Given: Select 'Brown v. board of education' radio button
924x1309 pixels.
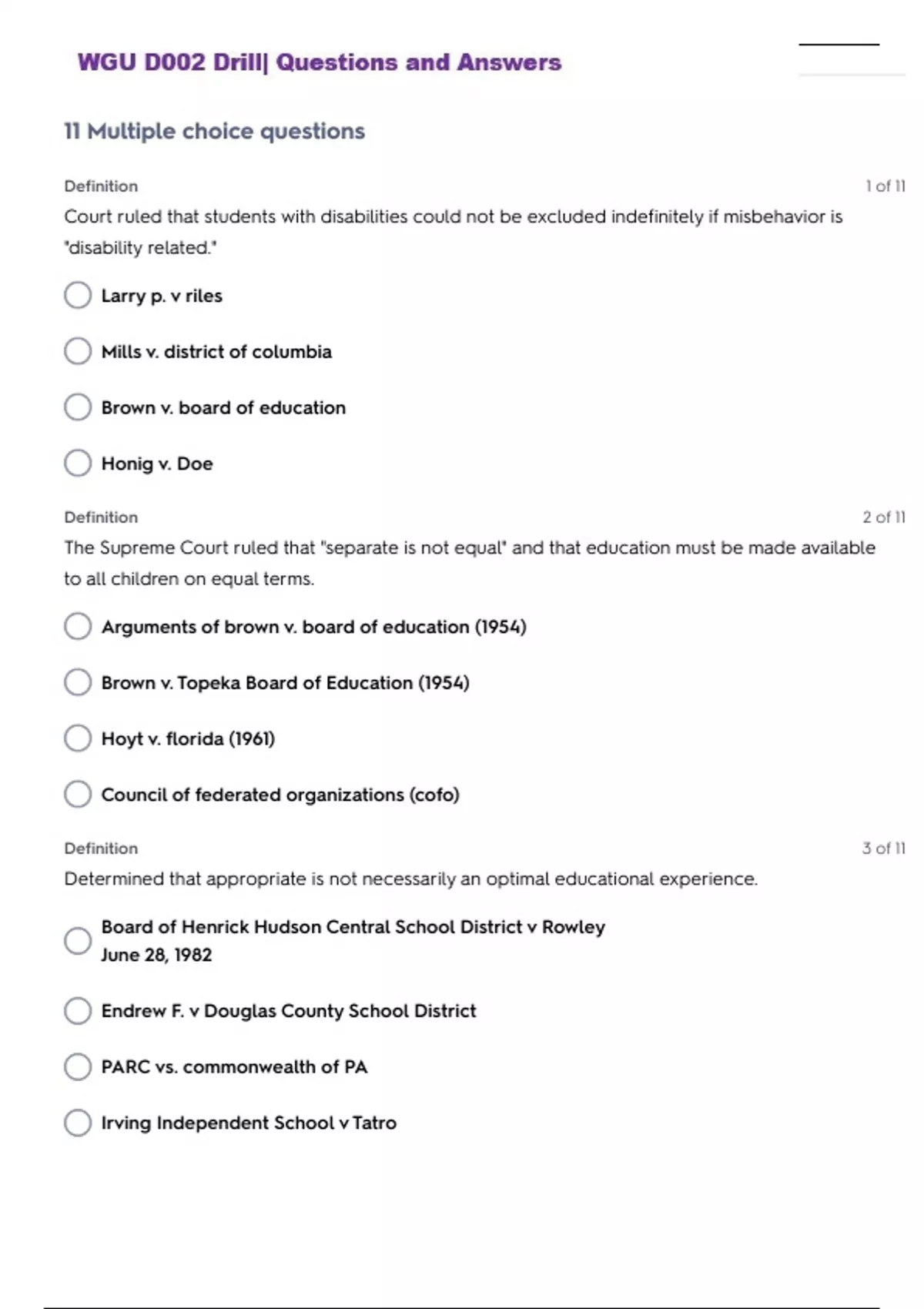Looking at the screenshot, I should coord(78,407).
